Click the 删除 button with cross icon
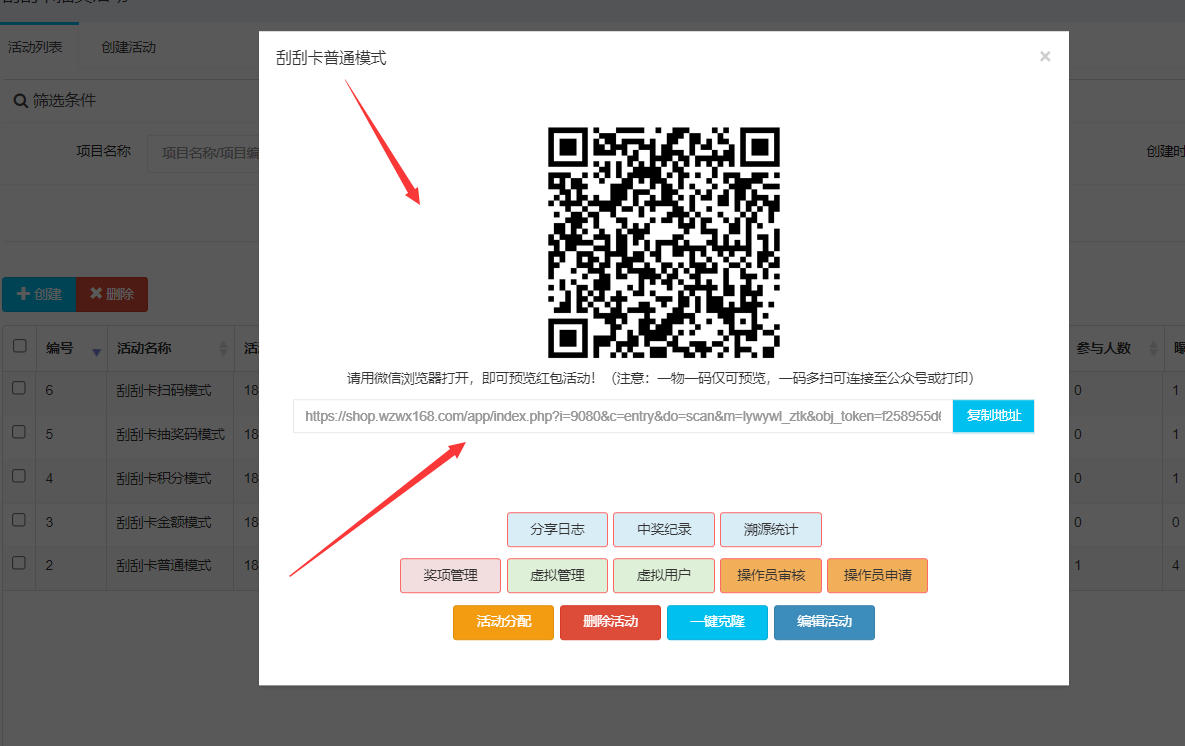This screenshot has width=1185, height=746. pos(112,294)
